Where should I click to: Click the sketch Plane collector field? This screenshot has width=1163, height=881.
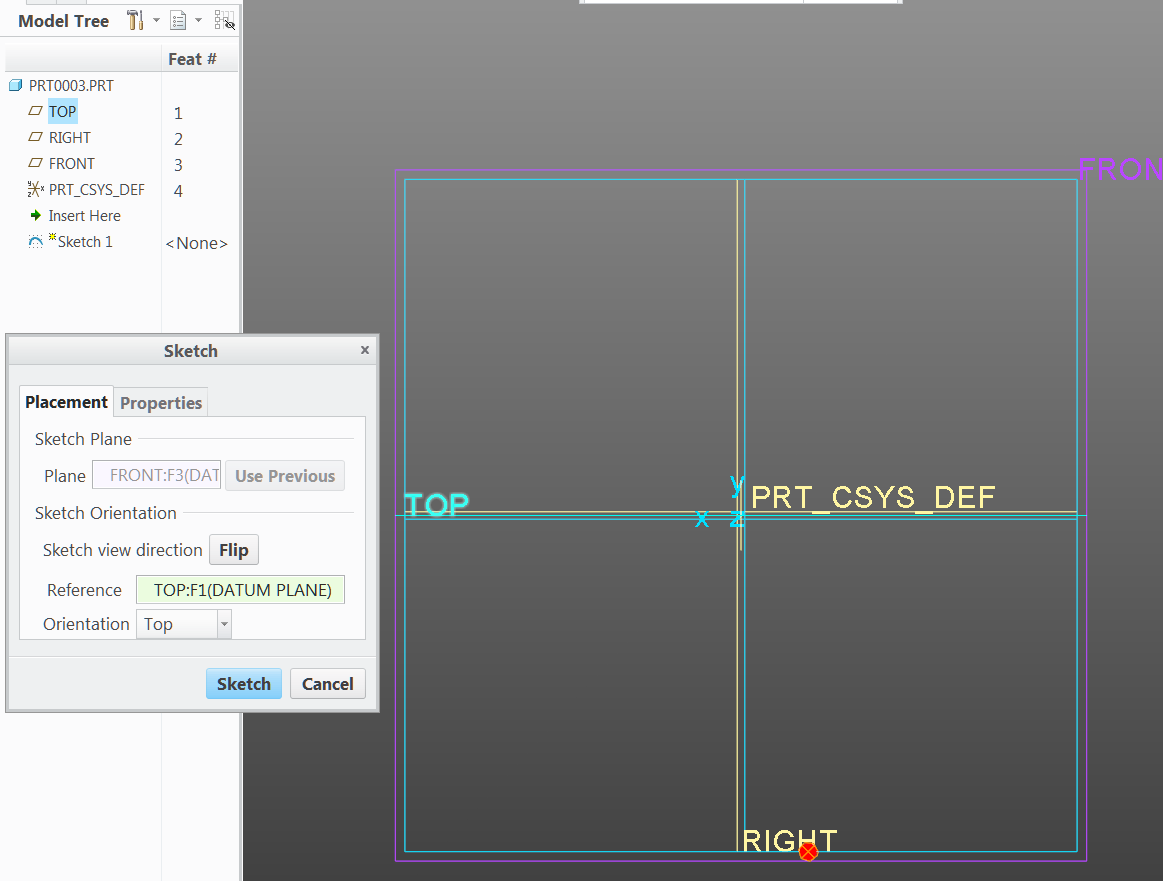157,475
